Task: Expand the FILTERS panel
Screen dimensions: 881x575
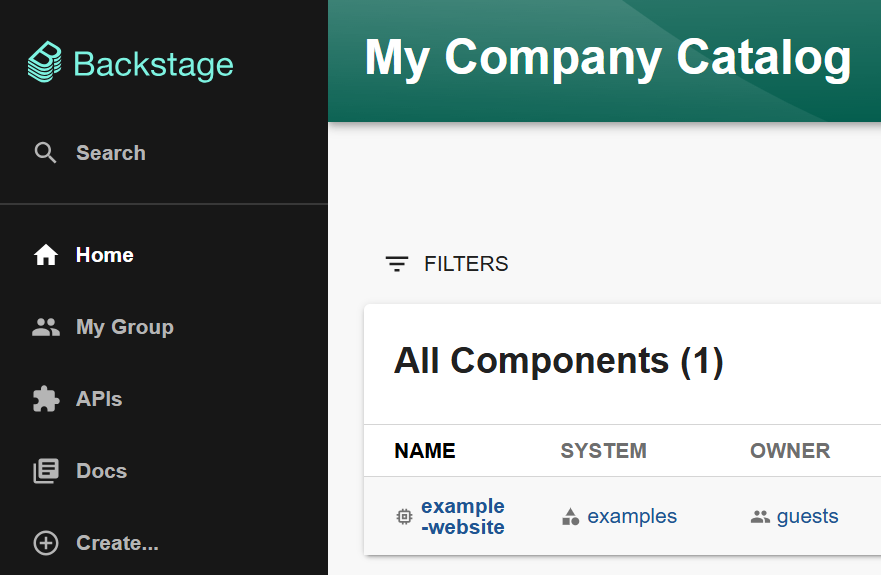Action: [x=447, y=264]
